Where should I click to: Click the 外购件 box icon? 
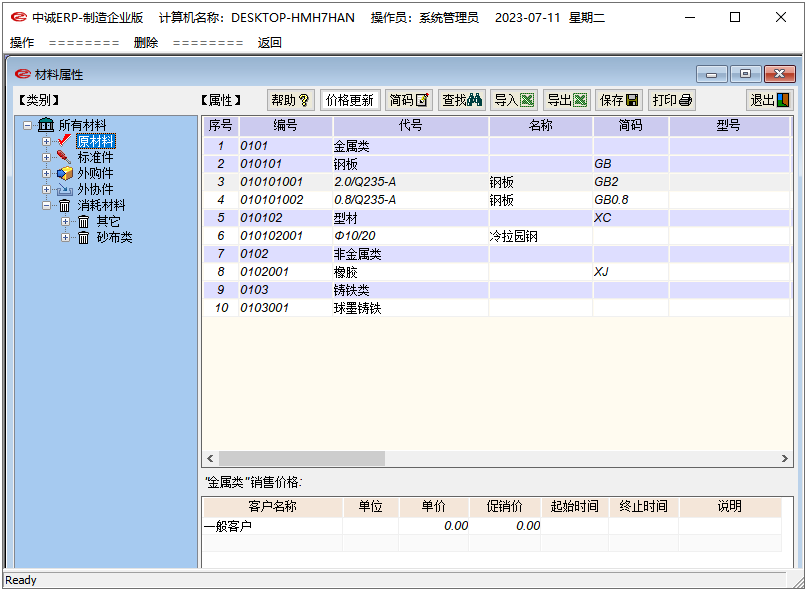click(x=64, y=173)
